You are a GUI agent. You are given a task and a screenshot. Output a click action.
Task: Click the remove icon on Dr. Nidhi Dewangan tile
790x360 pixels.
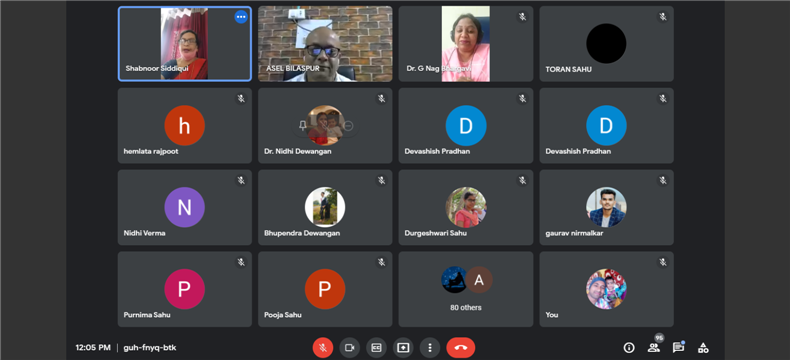coord(348,125)
